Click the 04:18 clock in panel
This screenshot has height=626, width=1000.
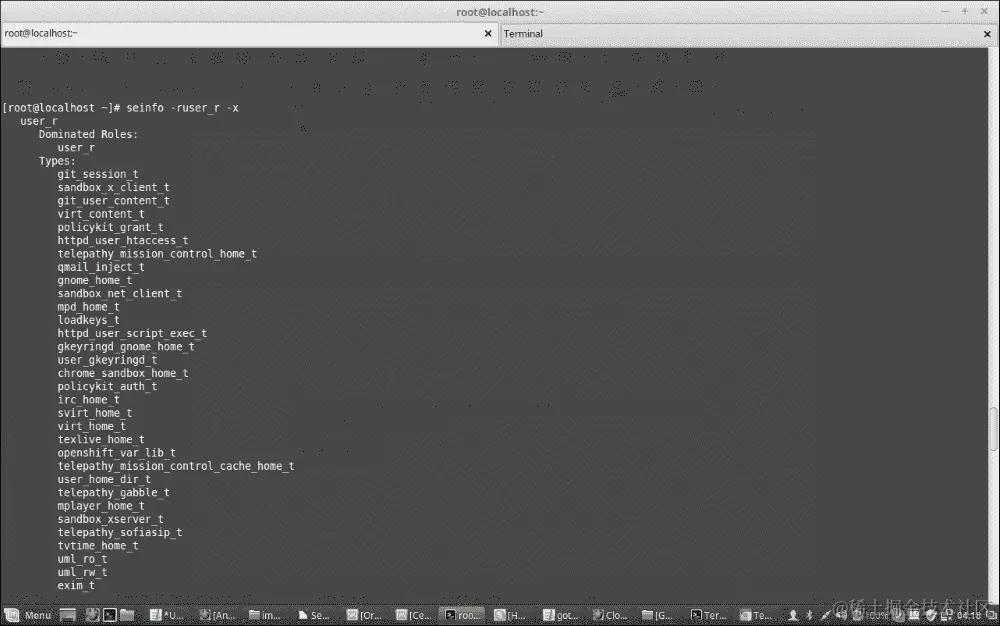[x=969, y=615]
